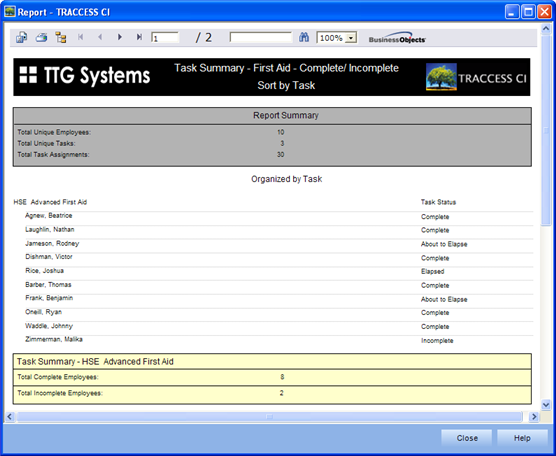Screen dimensions: 556x456
Task: Click the Export Report icon
Action: click(22, 37)
